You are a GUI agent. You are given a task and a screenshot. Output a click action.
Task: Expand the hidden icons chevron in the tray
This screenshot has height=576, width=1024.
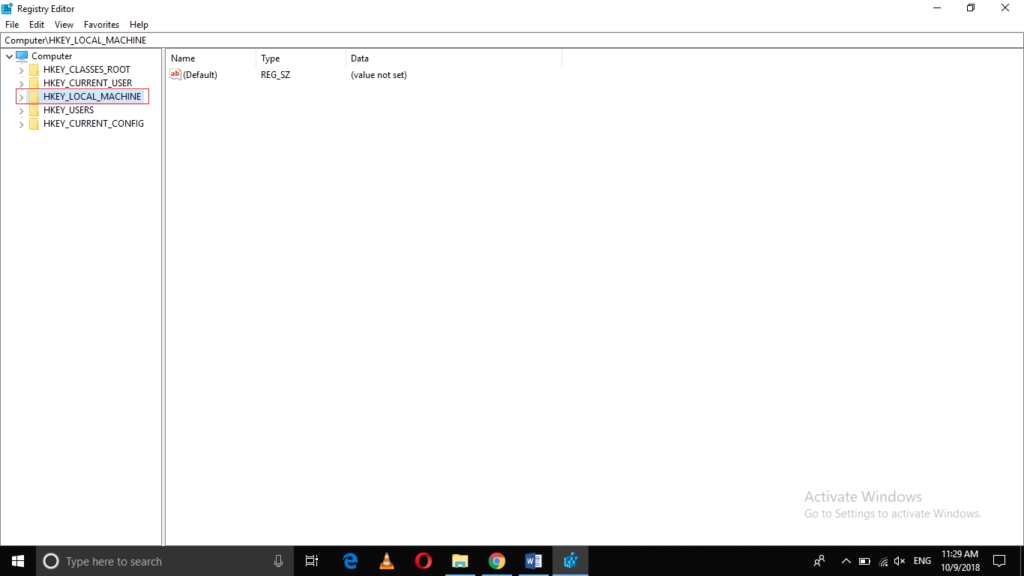(x=846, y=561)
